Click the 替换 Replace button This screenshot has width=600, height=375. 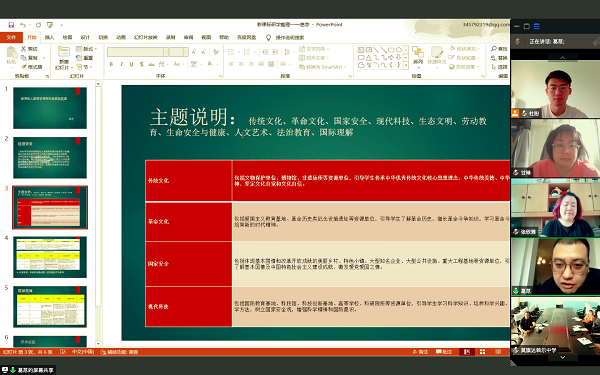click(x=499, y=57)
